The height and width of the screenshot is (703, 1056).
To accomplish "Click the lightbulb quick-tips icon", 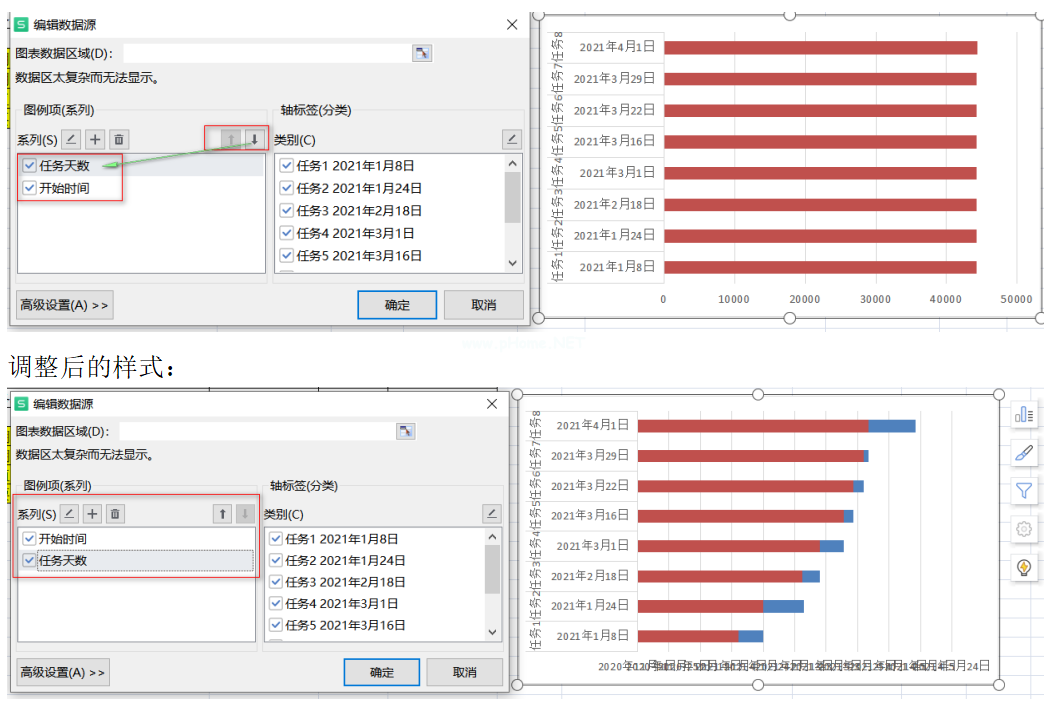I will pos(1024,567).
